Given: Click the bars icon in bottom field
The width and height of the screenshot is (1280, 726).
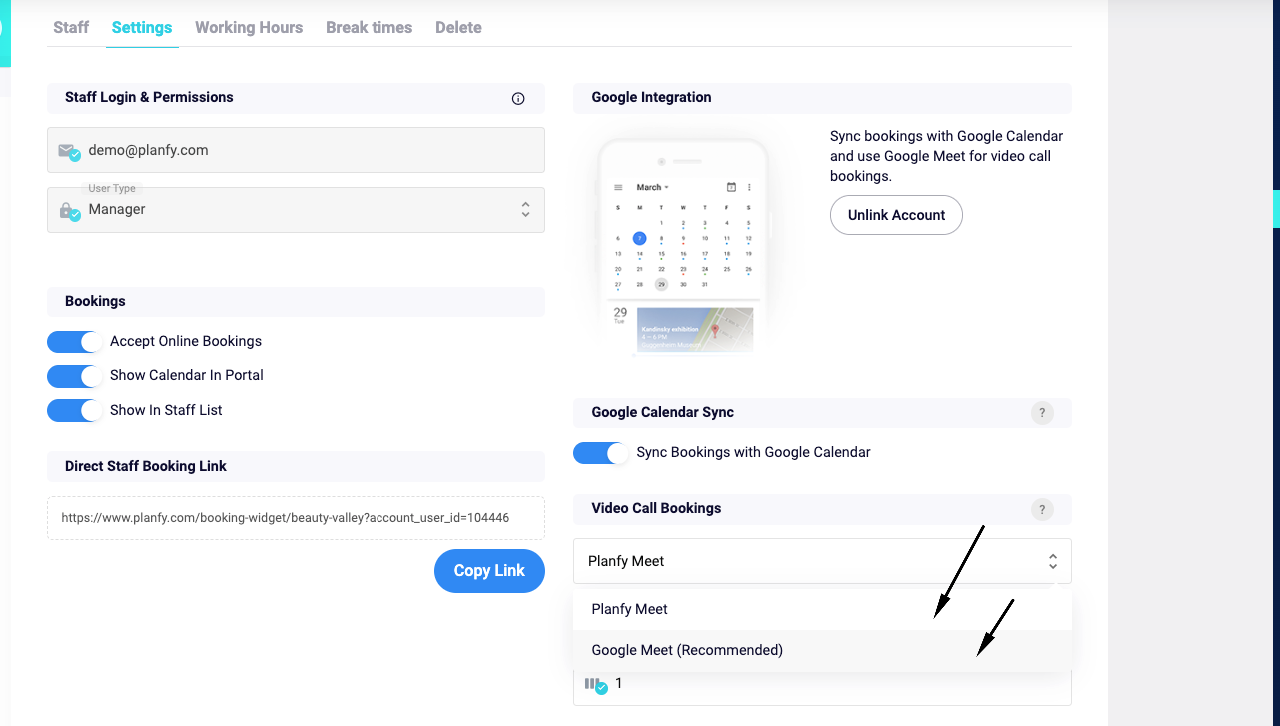Looking at the screenshot, I should (595, 685).
